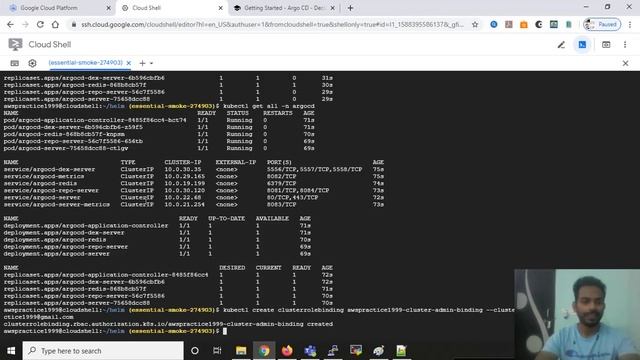The width and height of the screenshot is (640, 360).
Task: Click the Cloud Shell logo
Action: 15,44
